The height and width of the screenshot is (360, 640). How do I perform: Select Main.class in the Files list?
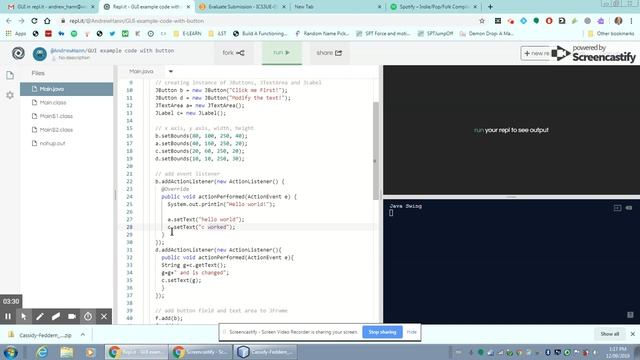pos(67,102)
